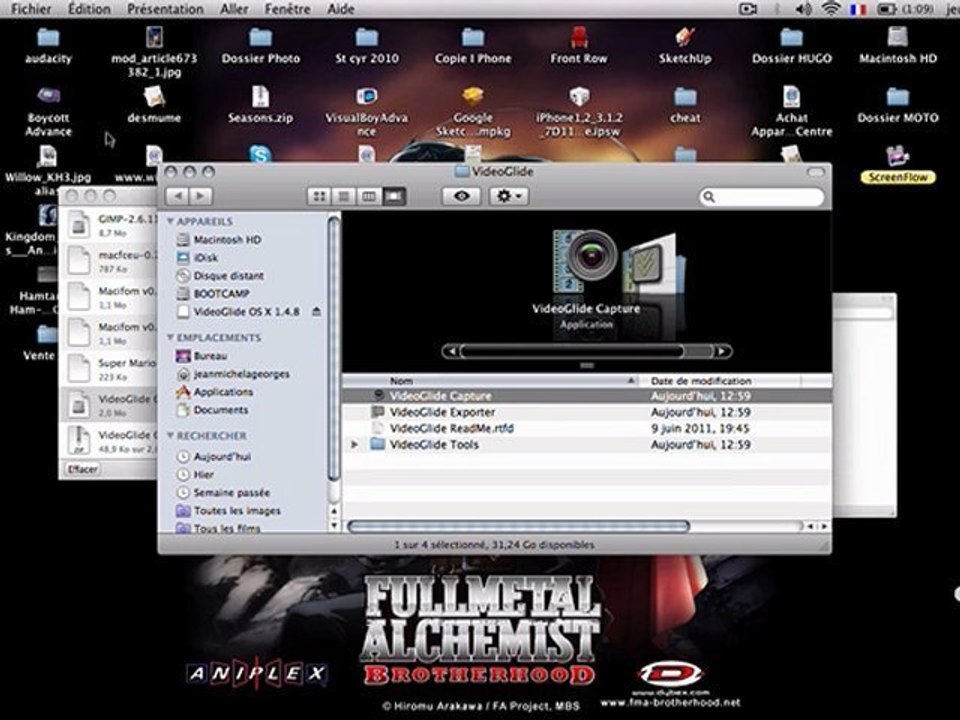Open the action gear dropdown in Finder

click(x=509, y=196)
